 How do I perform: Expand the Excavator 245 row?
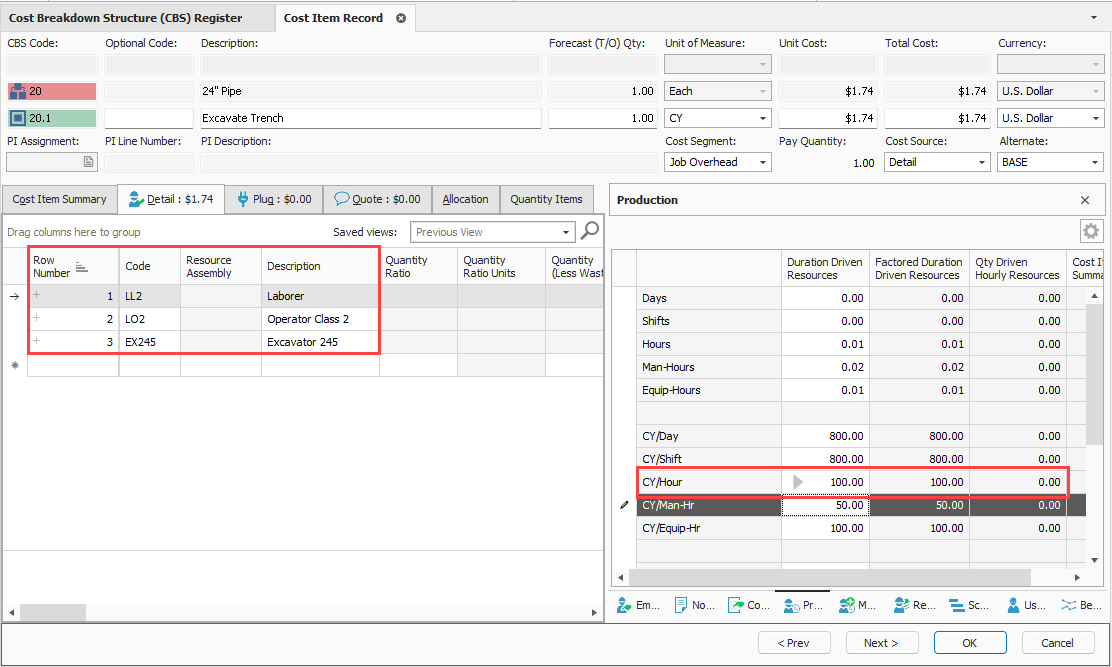coord(37,341)
